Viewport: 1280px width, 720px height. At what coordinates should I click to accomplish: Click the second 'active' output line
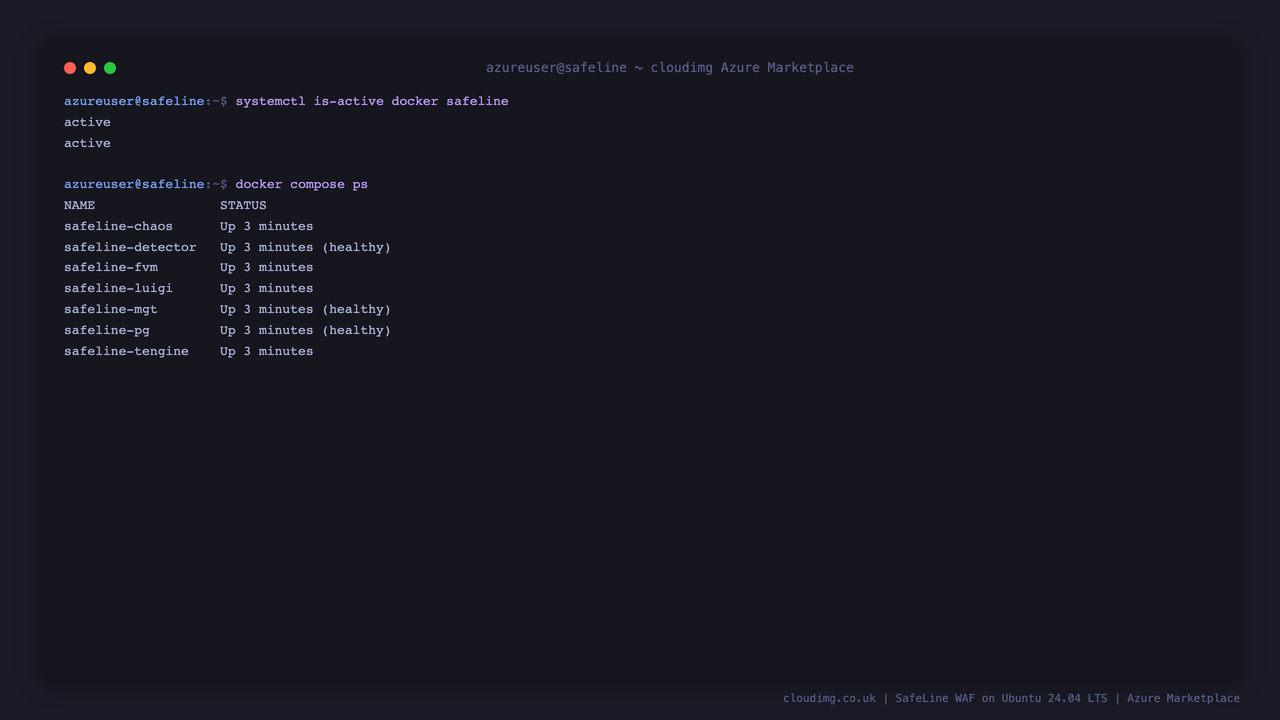tap(88, 143)
